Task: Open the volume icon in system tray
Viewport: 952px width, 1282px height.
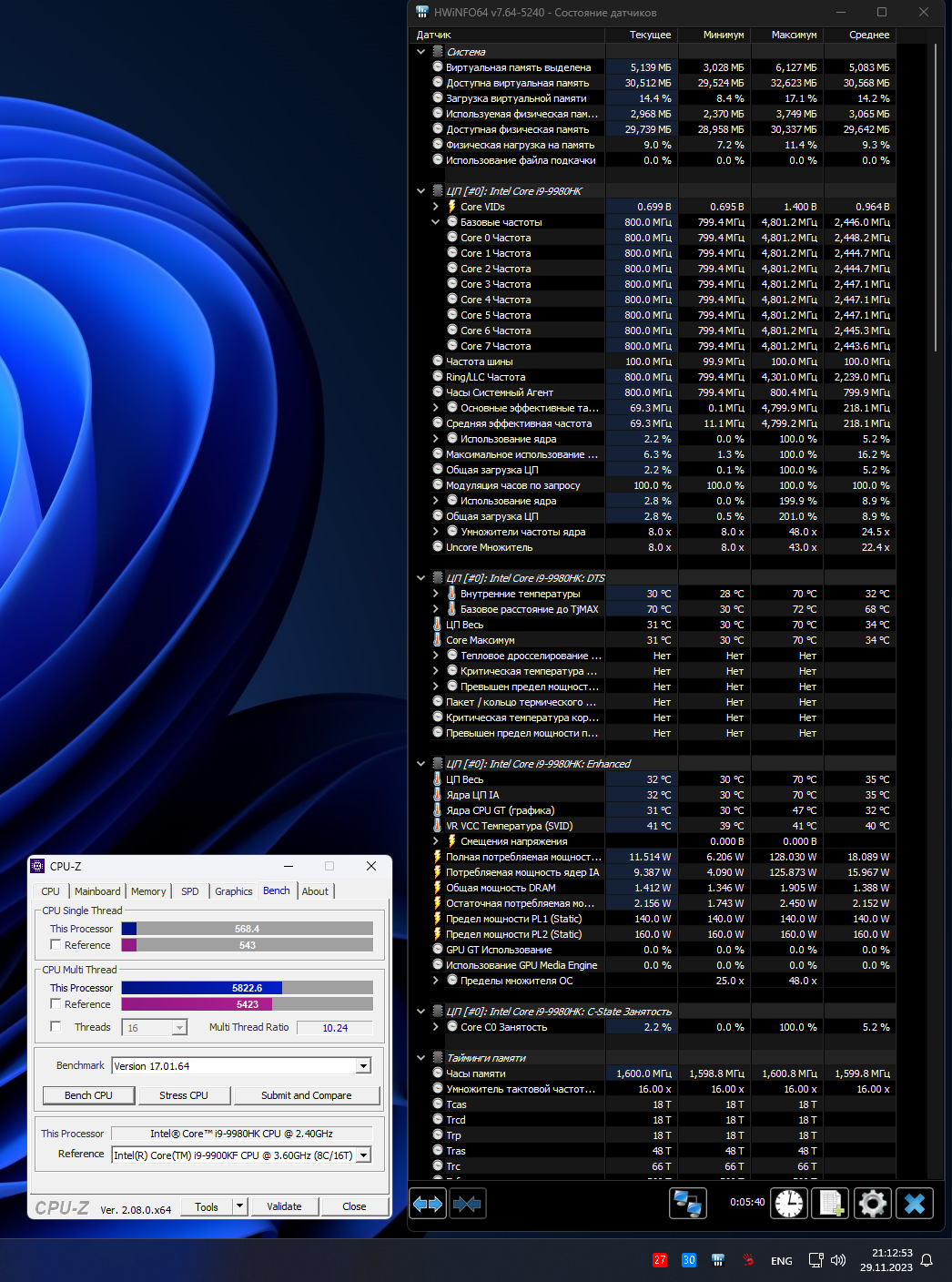Action: point(838,1260)
